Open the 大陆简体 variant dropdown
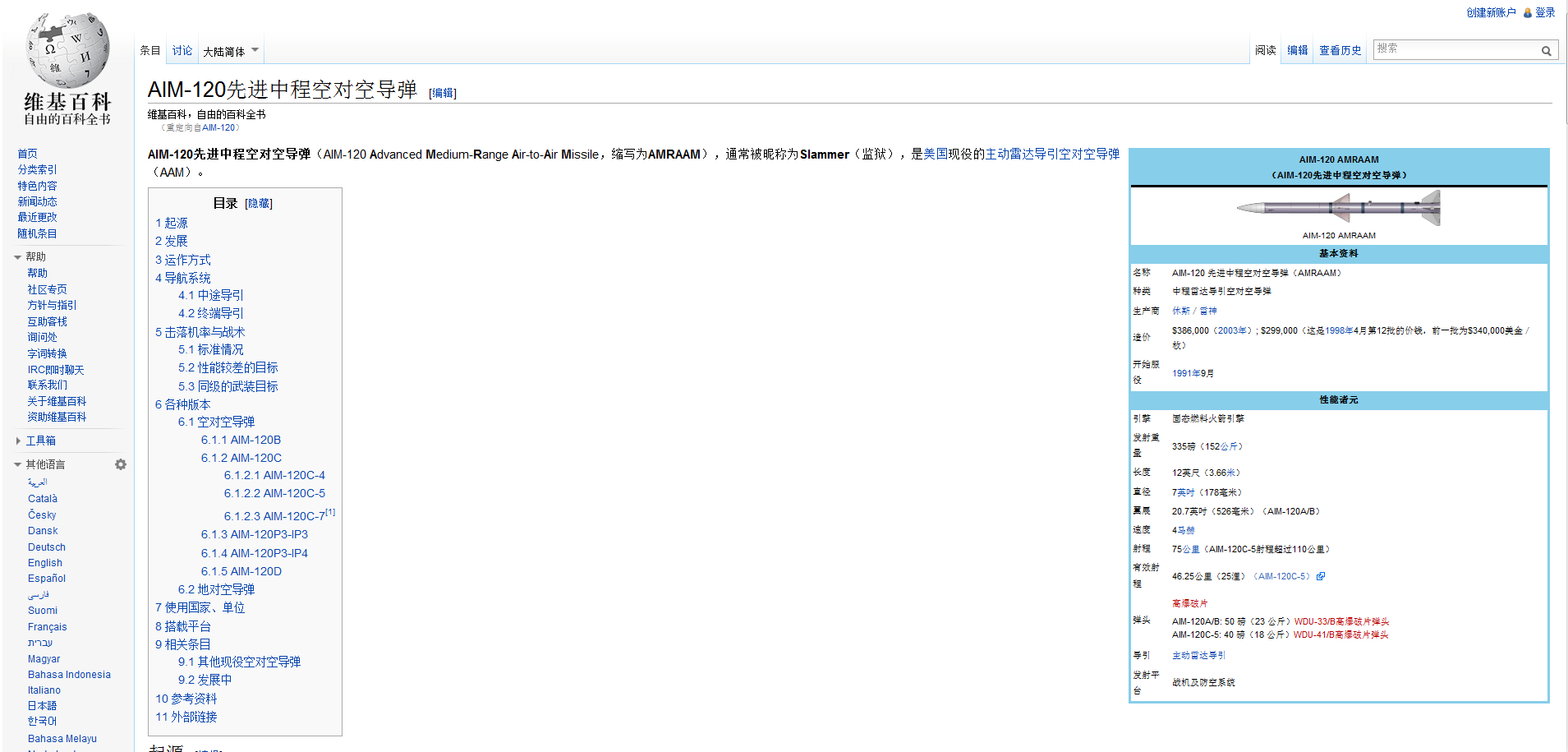 click(231, 52)
